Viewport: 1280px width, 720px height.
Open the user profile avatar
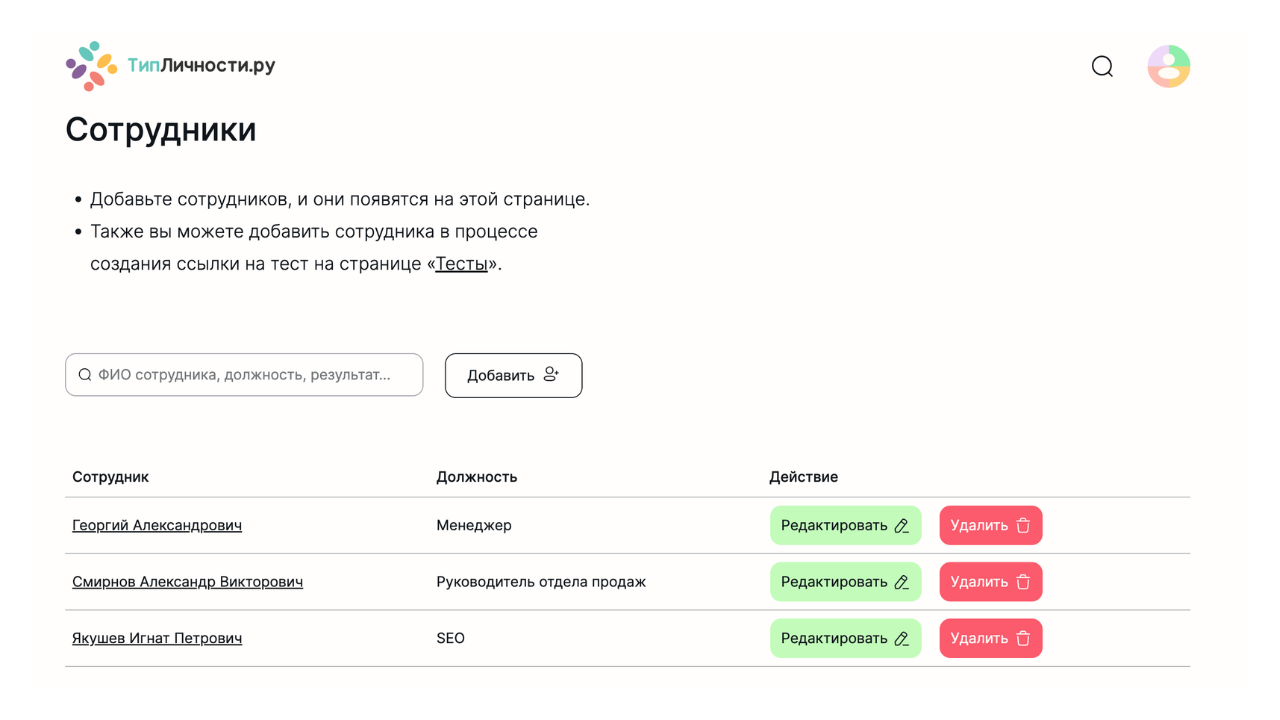(1168, 66)
